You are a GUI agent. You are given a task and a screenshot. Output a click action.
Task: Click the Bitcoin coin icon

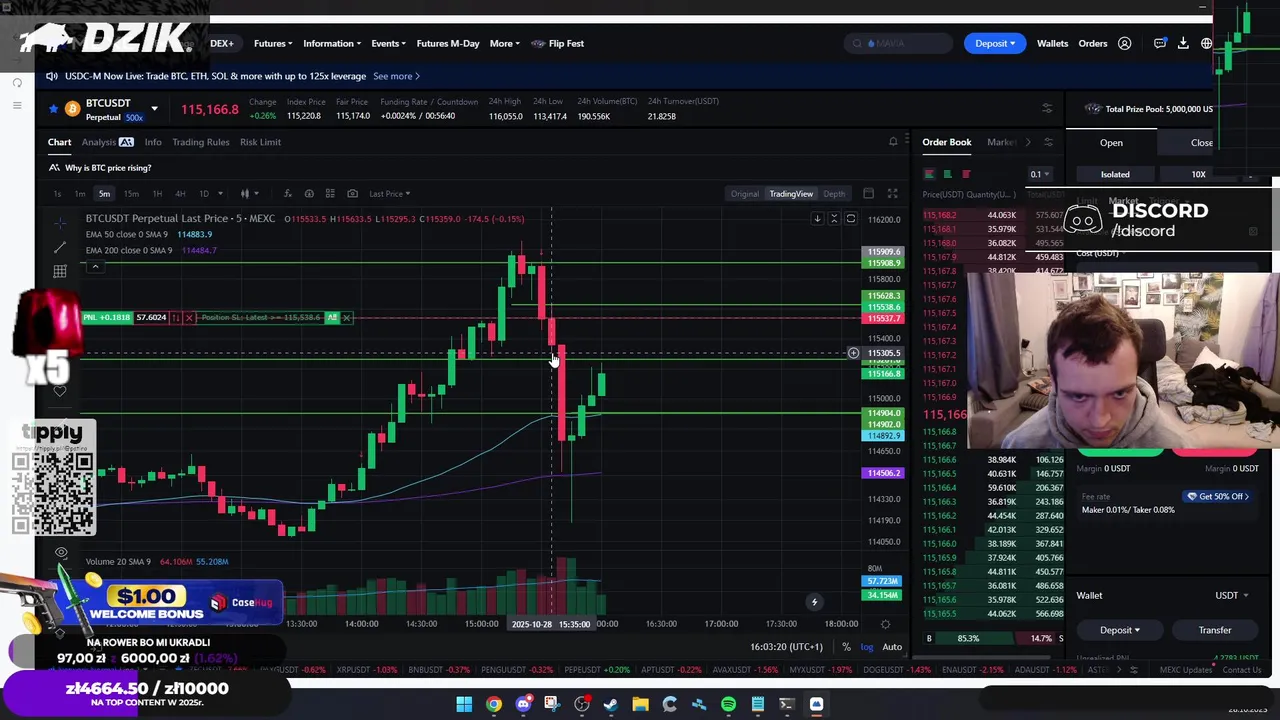point(72,109)
